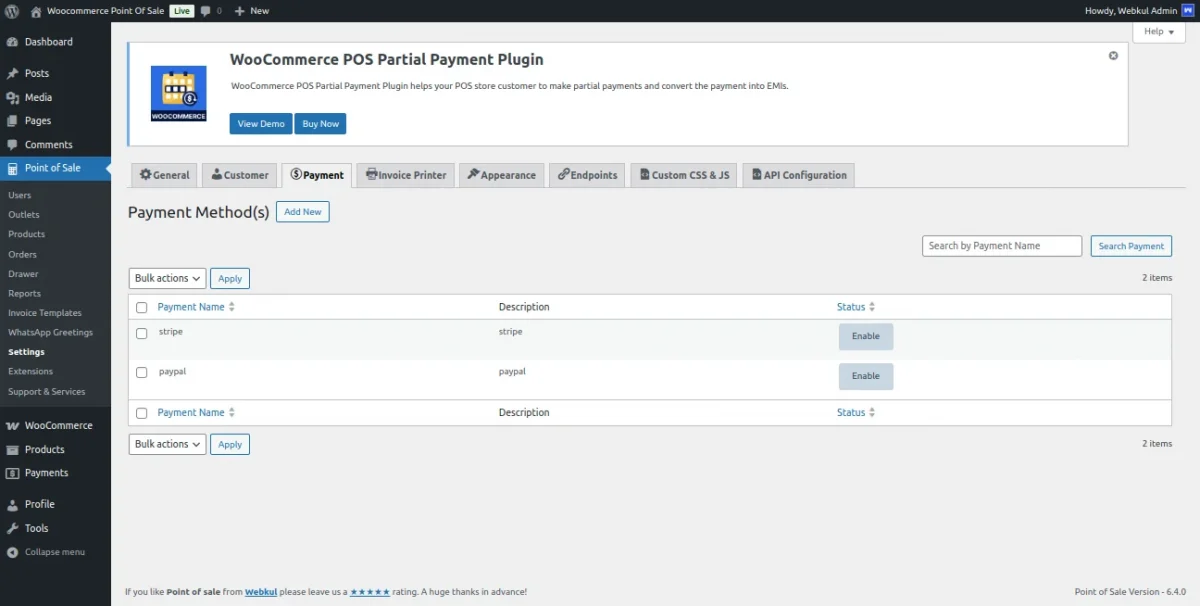Screen dimensions: 1200x606
Task: Click the WooCommerce plugin calendar thumbnail
Action: coord(178,93)
